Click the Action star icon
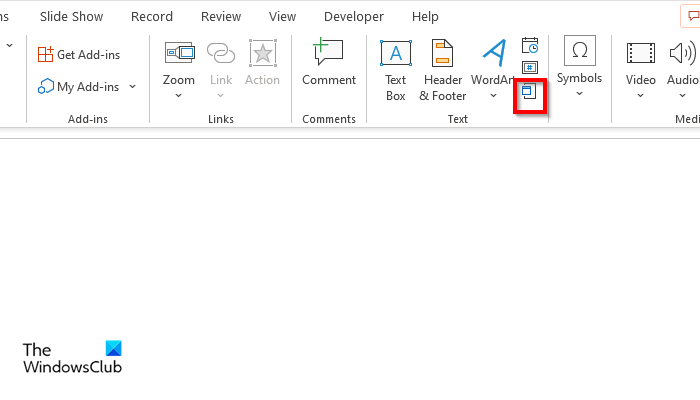700x400 pixels. pyautogui.click(x=262, y=54)
